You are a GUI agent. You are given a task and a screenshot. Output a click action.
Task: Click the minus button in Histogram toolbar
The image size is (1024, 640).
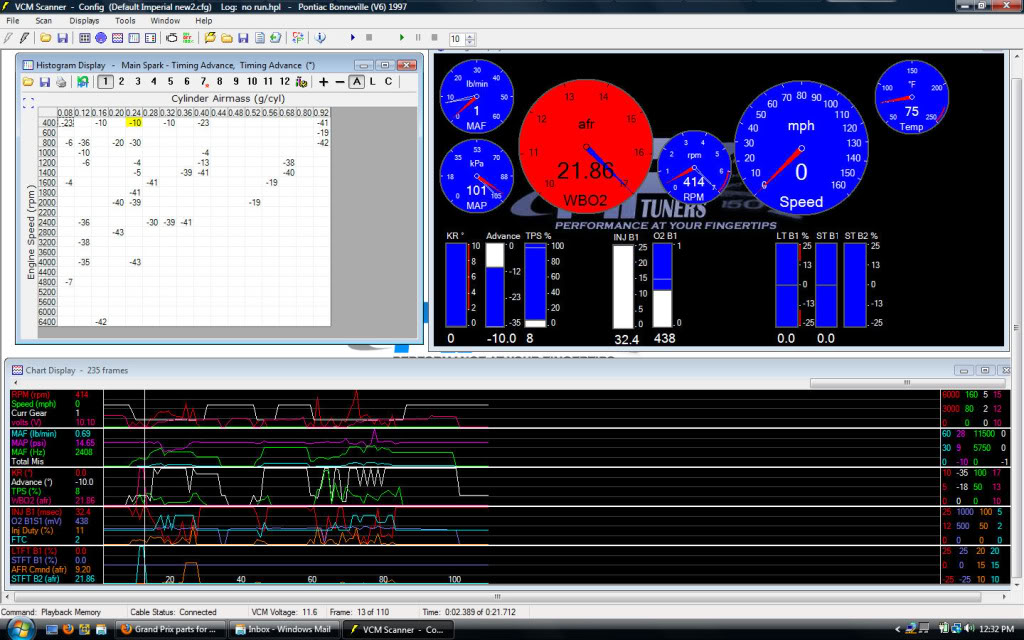(340, 82)
